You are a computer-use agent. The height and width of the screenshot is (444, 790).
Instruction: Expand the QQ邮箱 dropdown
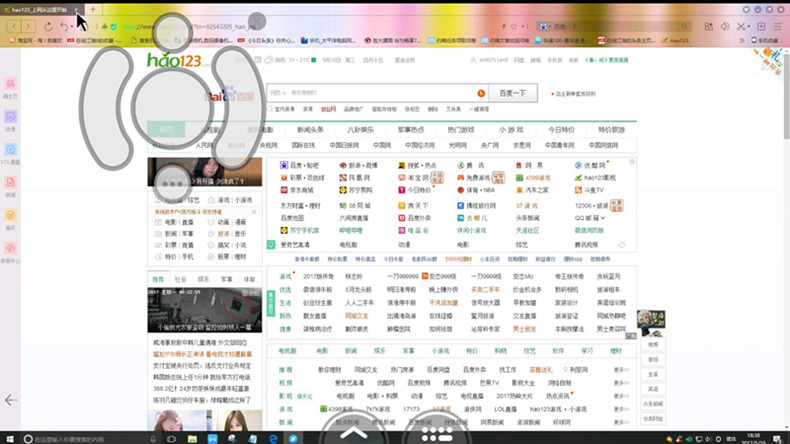pyautogui.click(x=601, y=217)
